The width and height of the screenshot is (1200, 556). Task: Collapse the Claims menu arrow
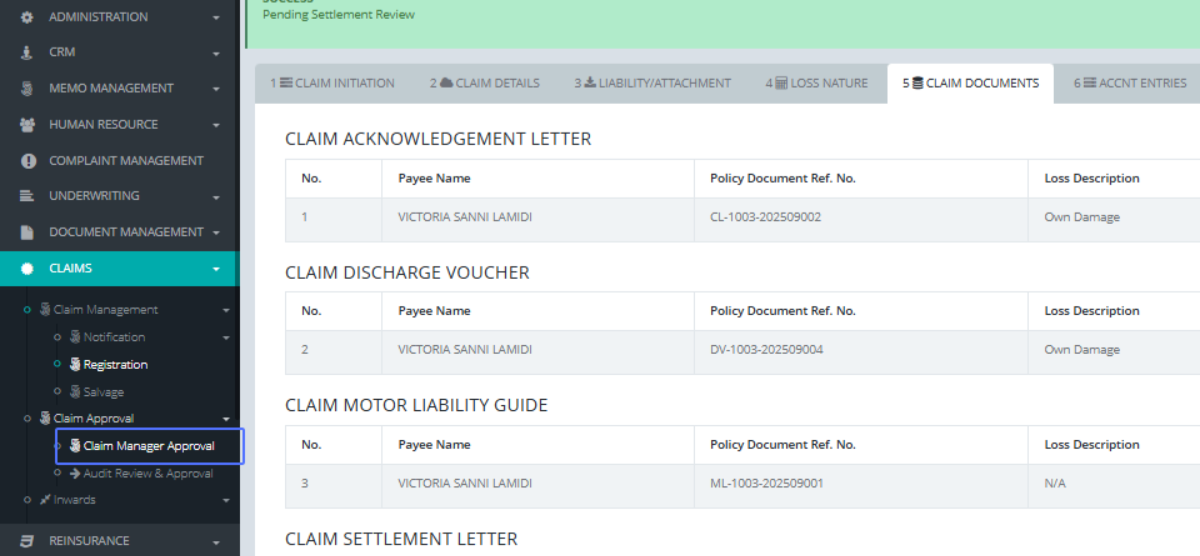216,269
